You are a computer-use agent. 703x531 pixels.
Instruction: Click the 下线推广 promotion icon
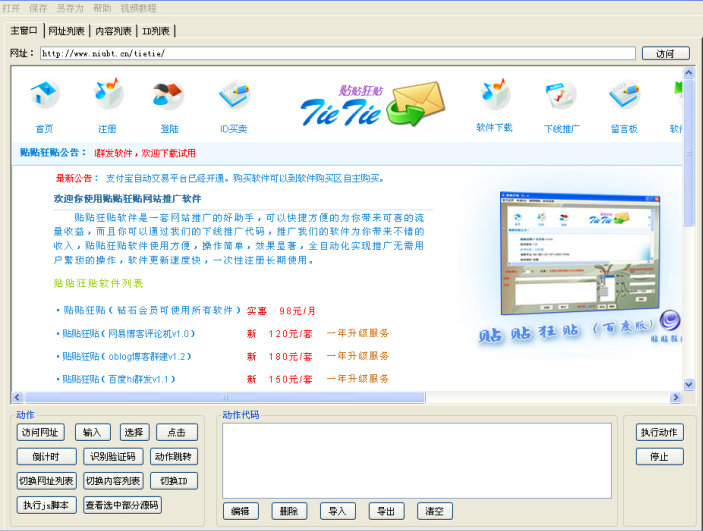point(561,97)
